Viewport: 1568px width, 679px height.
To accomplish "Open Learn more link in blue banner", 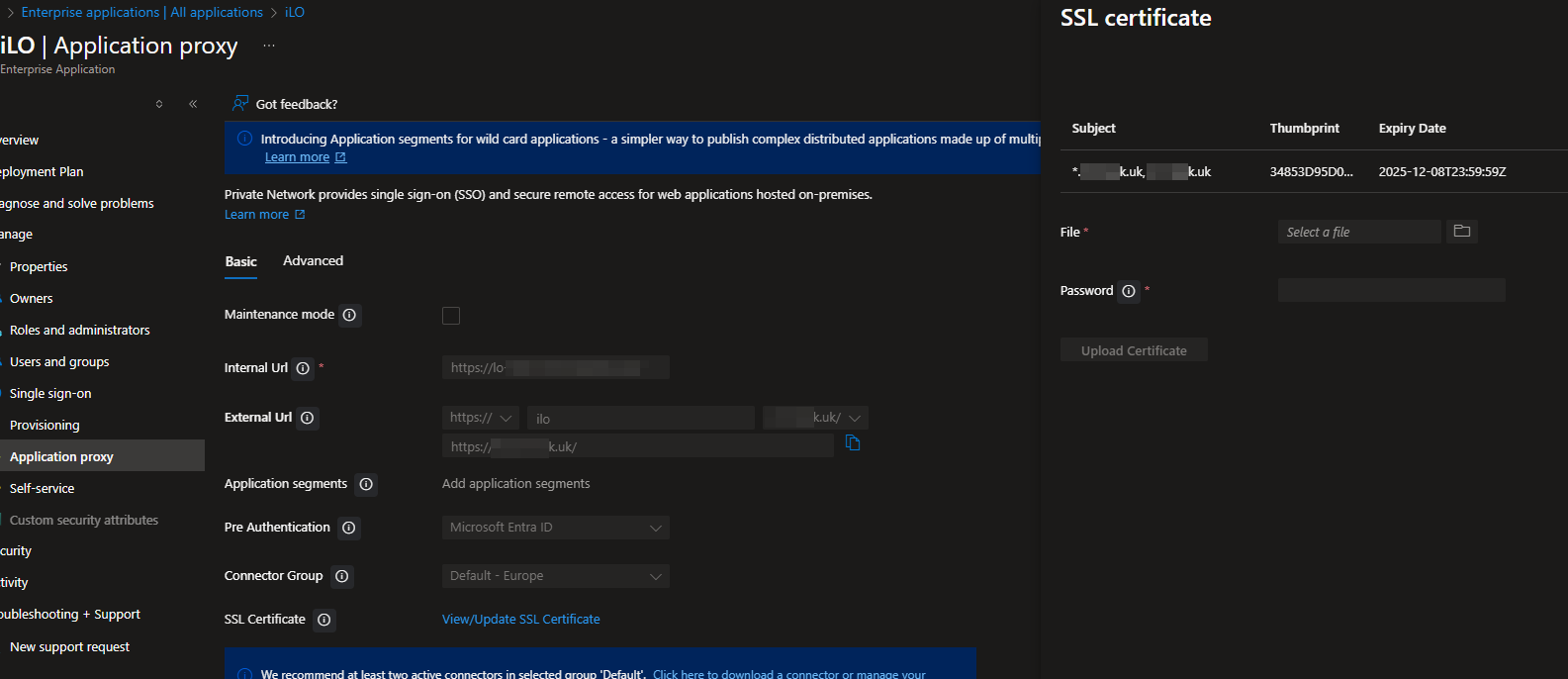I will [297, 157].
